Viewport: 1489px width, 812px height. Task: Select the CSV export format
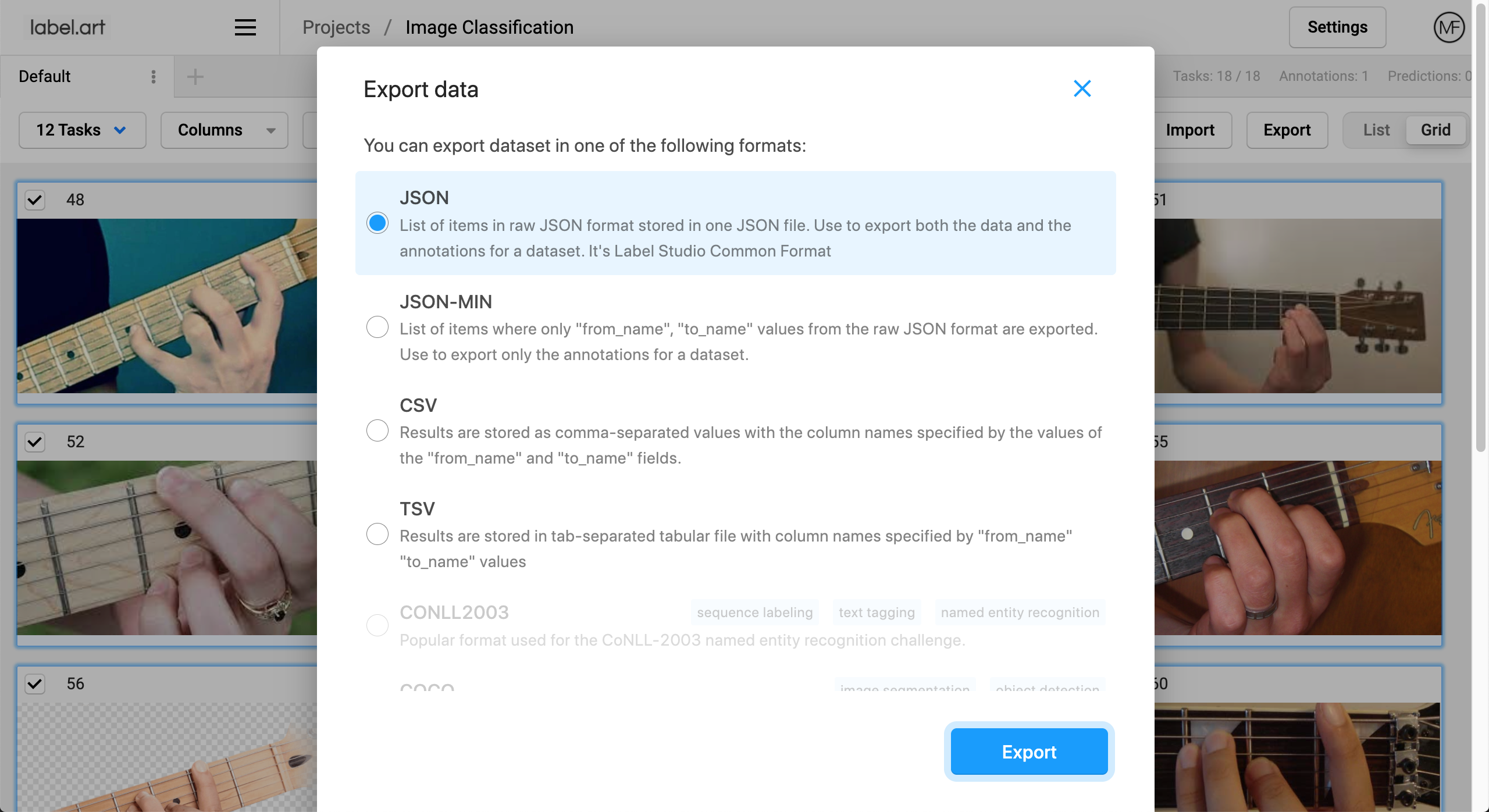click(377, 430)
